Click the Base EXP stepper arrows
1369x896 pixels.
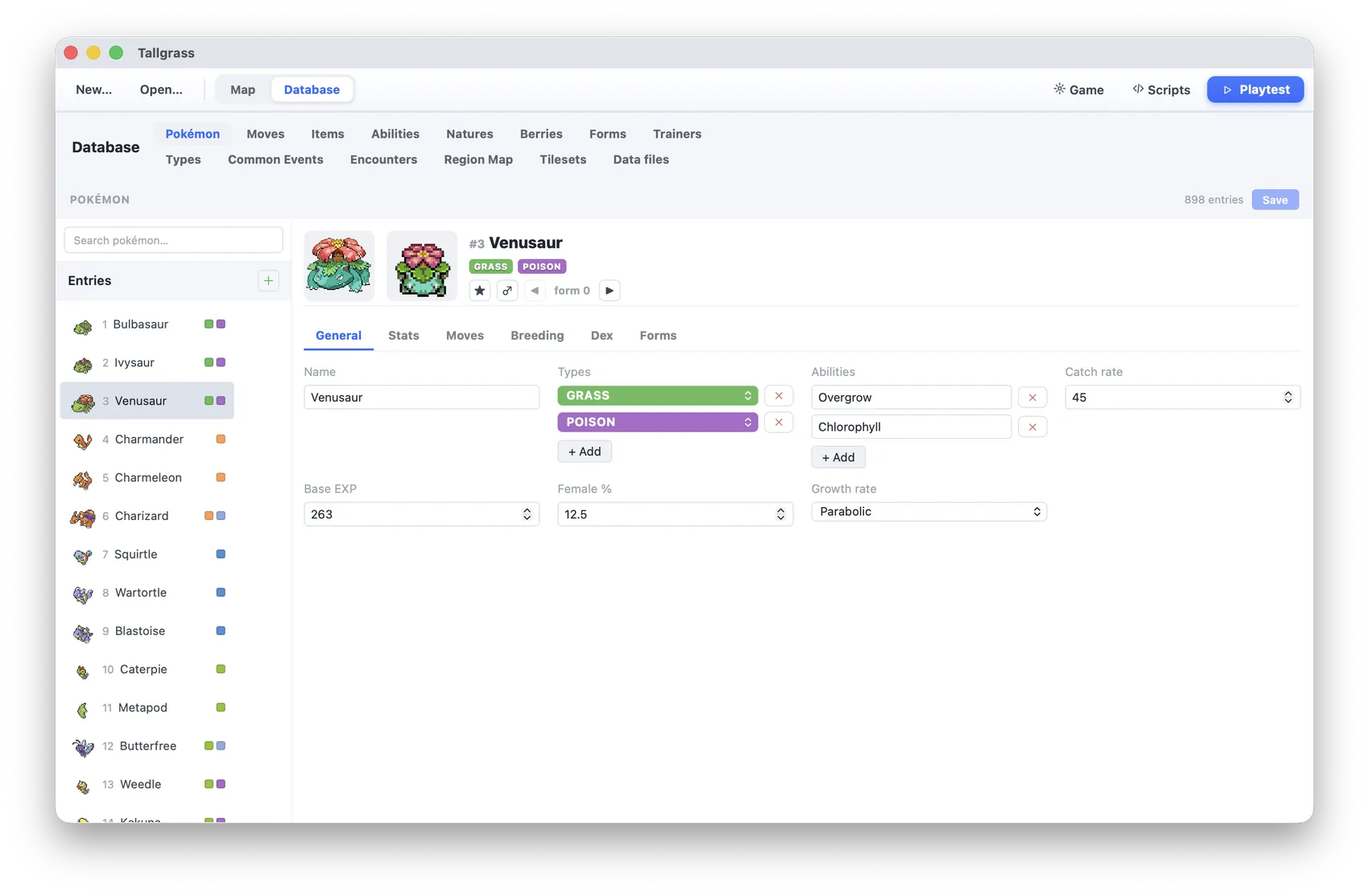(x=527, y=514)
